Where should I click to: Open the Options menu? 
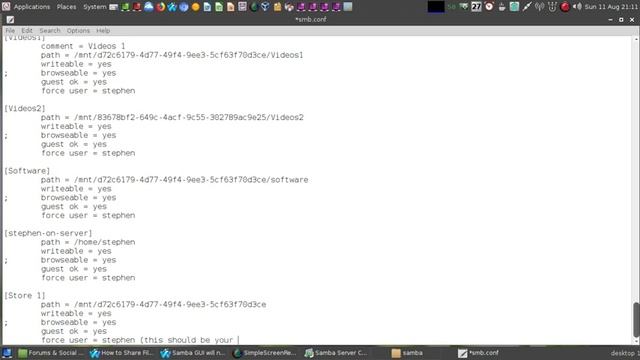[x=78, y=31]
